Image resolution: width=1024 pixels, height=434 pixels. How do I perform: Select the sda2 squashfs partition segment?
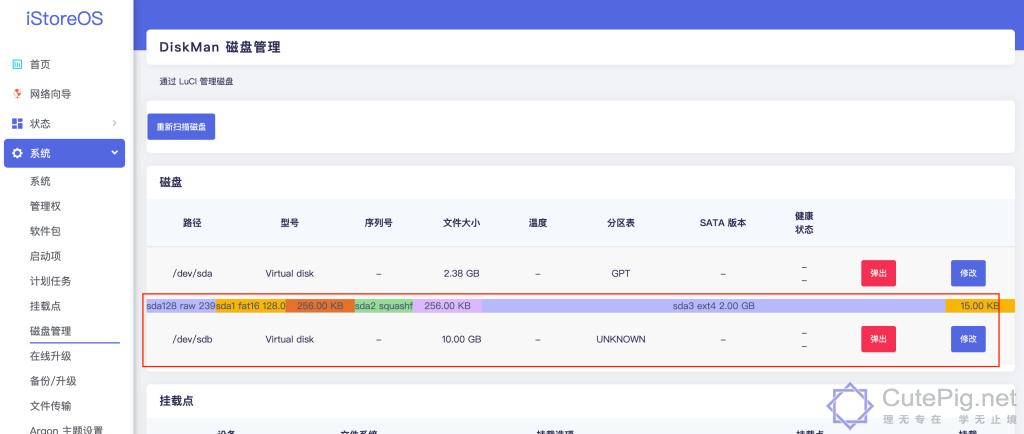(x=384, y=305)
